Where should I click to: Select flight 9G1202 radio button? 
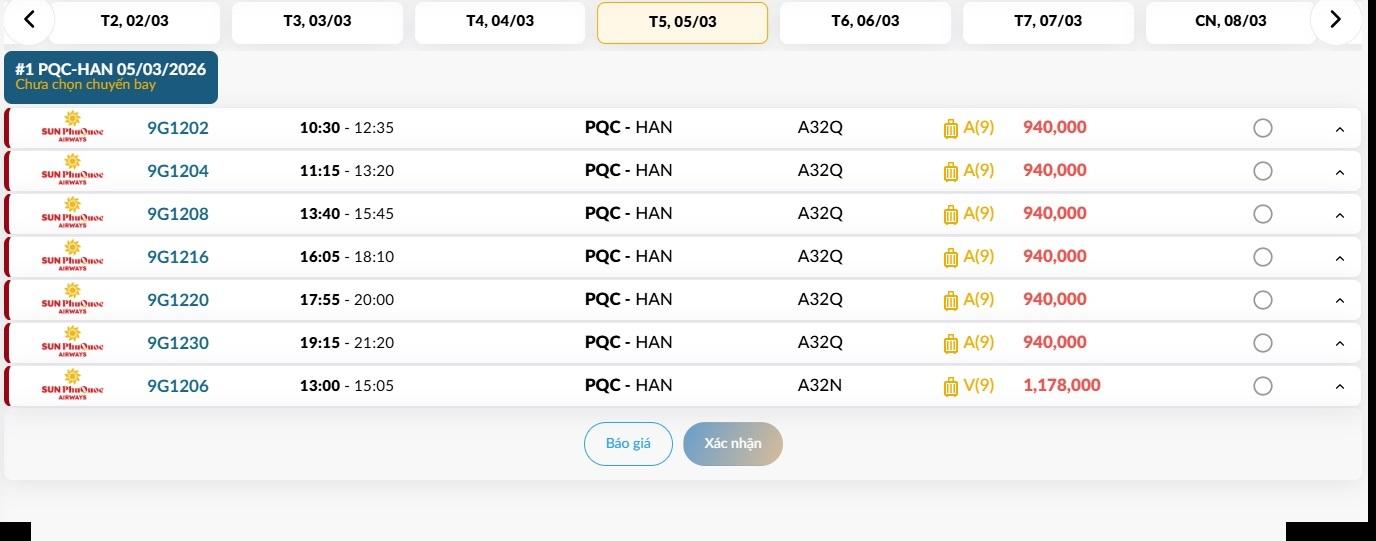coord(1262,128)
